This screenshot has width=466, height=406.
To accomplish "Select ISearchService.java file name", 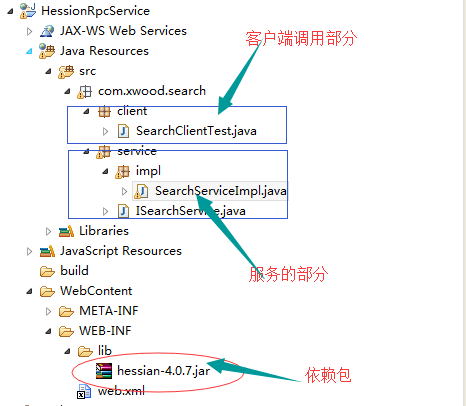I will coord(191,211).
